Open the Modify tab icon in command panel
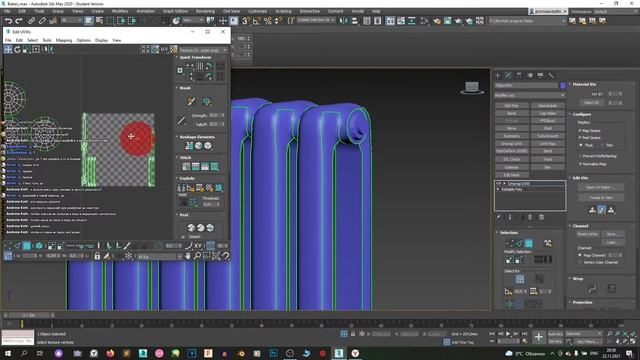Viewport: 640px width, 360px height. click(x=508, y=76)
